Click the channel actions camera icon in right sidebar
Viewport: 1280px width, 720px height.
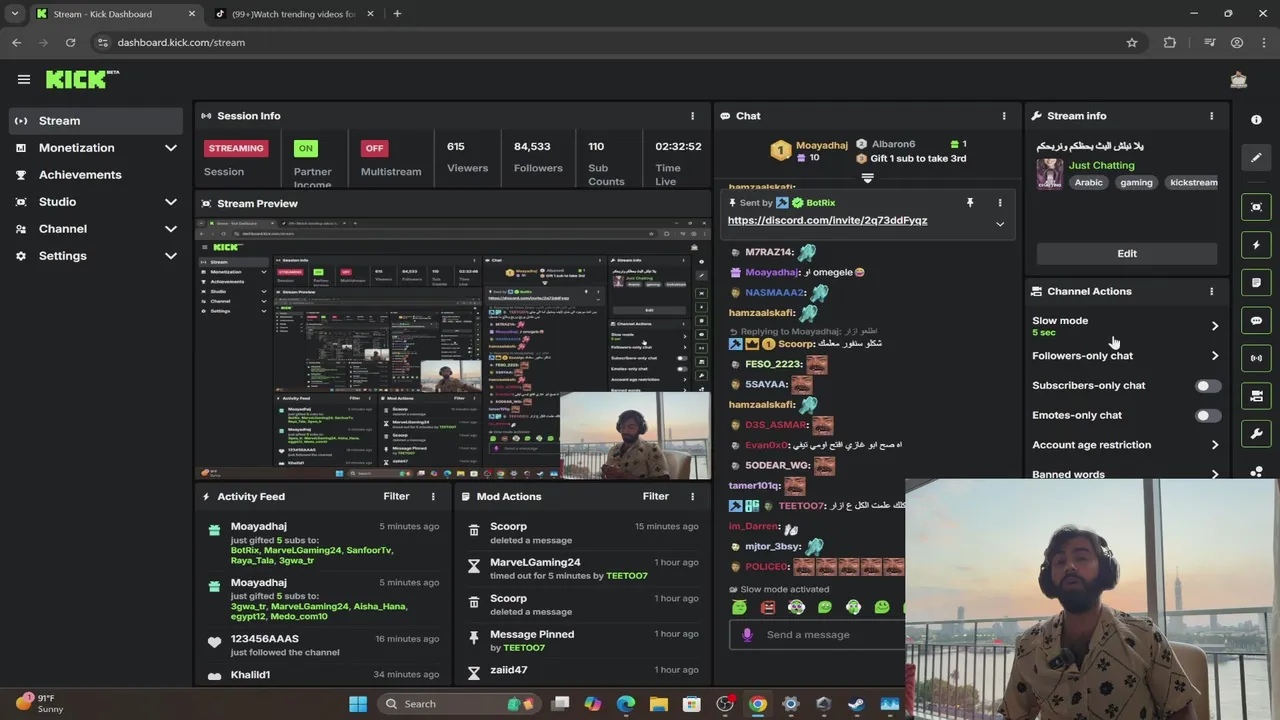[x=1256, y=396]
